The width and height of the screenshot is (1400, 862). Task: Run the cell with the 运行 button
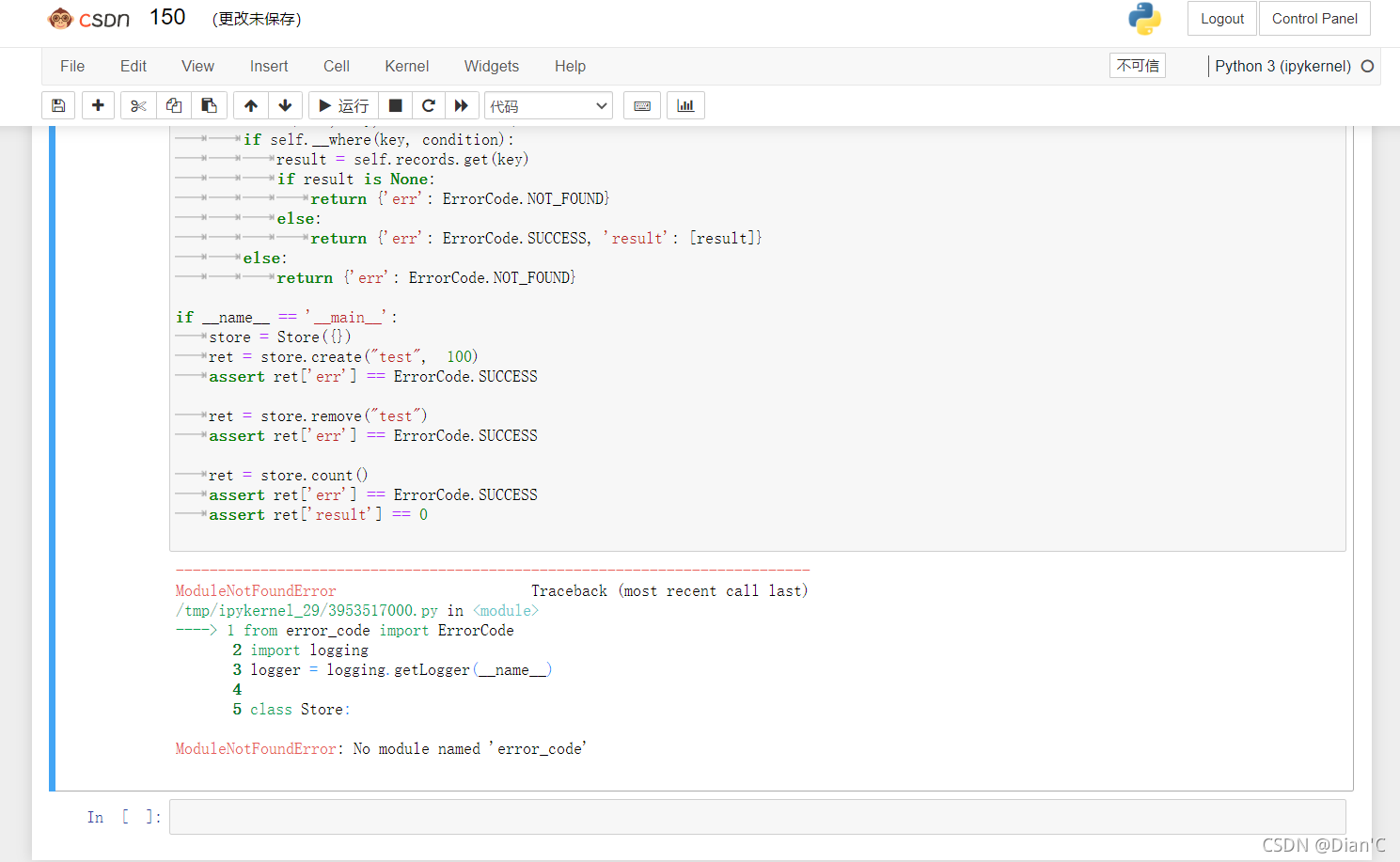(344, 105)
